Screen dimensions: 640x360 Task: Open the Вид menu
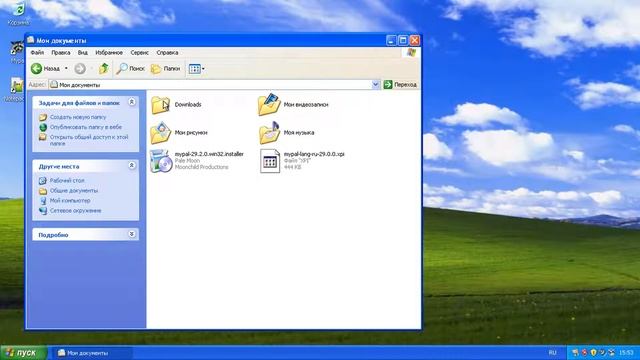[82, 53]
